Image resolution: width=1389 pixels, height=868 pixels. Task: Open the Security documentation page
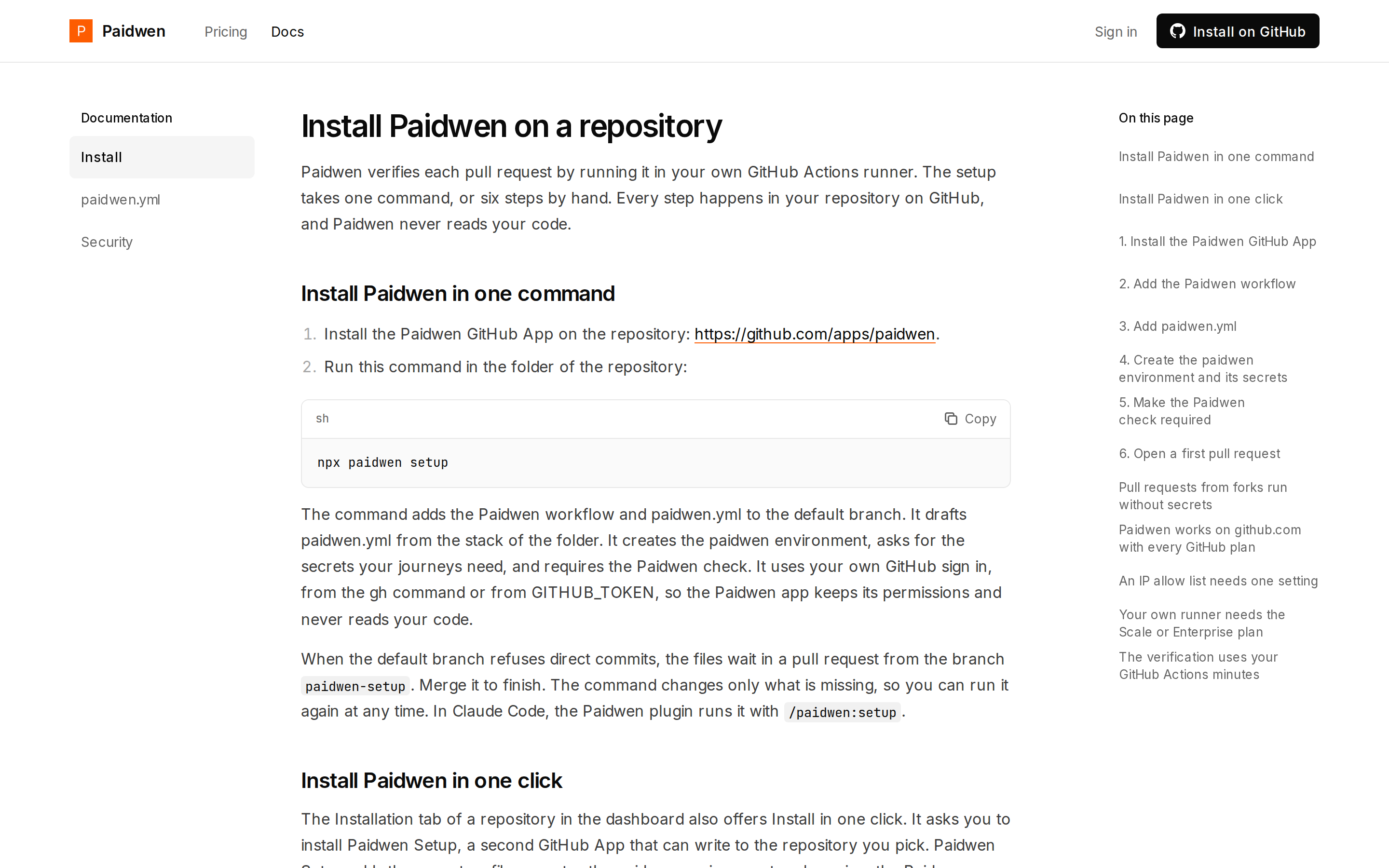click(x=162, y=242)
